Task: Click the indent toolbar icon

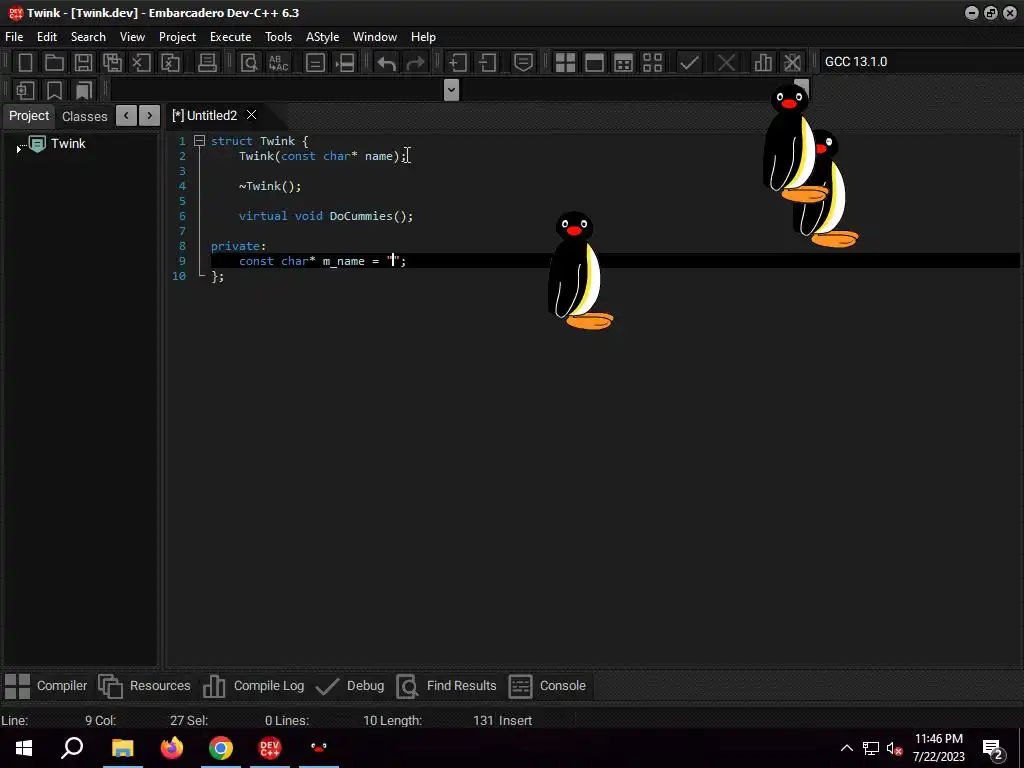Action: coord(458,63)
